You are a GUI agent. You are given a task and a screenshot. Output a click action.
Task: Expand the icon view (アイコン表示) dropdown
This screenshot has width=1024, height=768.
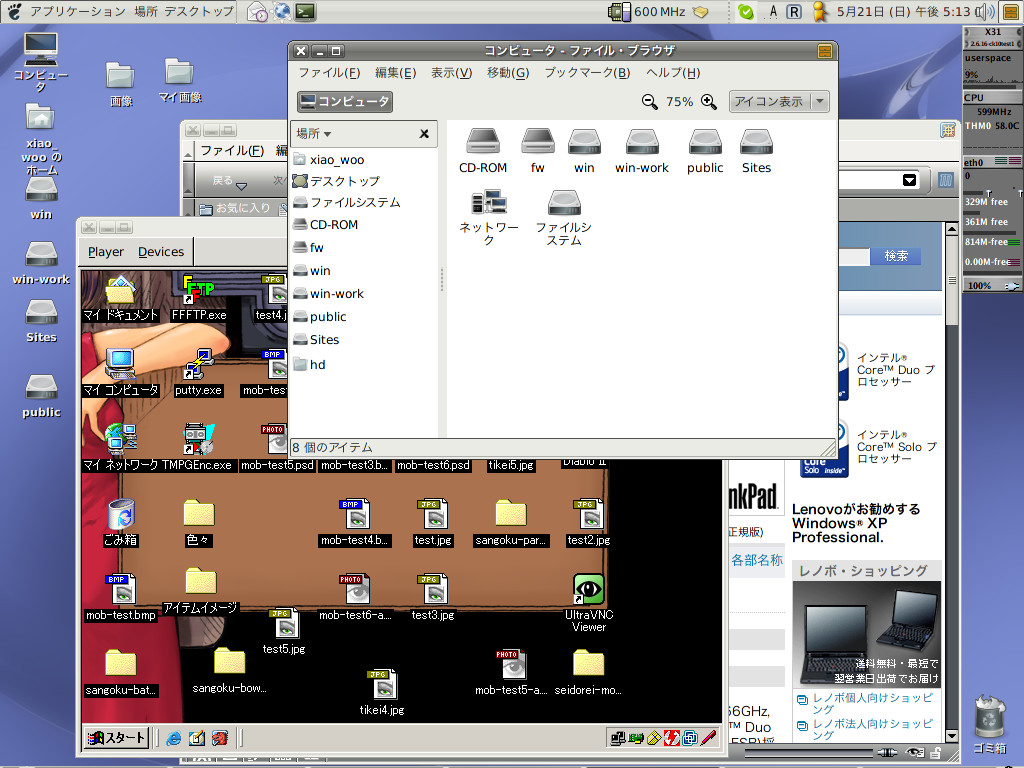(x=820, y=101)
